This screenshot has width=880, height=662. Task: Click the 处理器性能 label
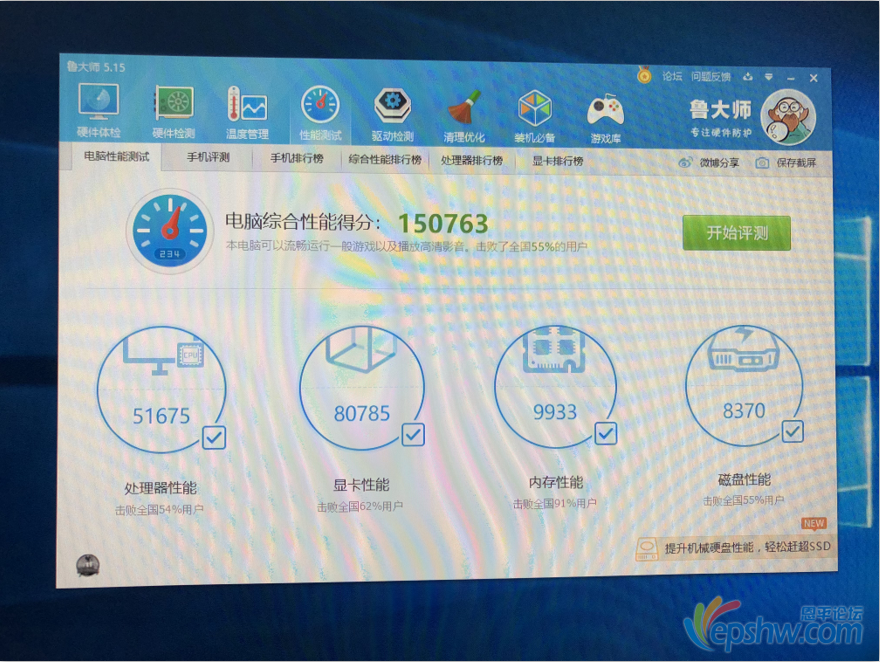(161, 488)
